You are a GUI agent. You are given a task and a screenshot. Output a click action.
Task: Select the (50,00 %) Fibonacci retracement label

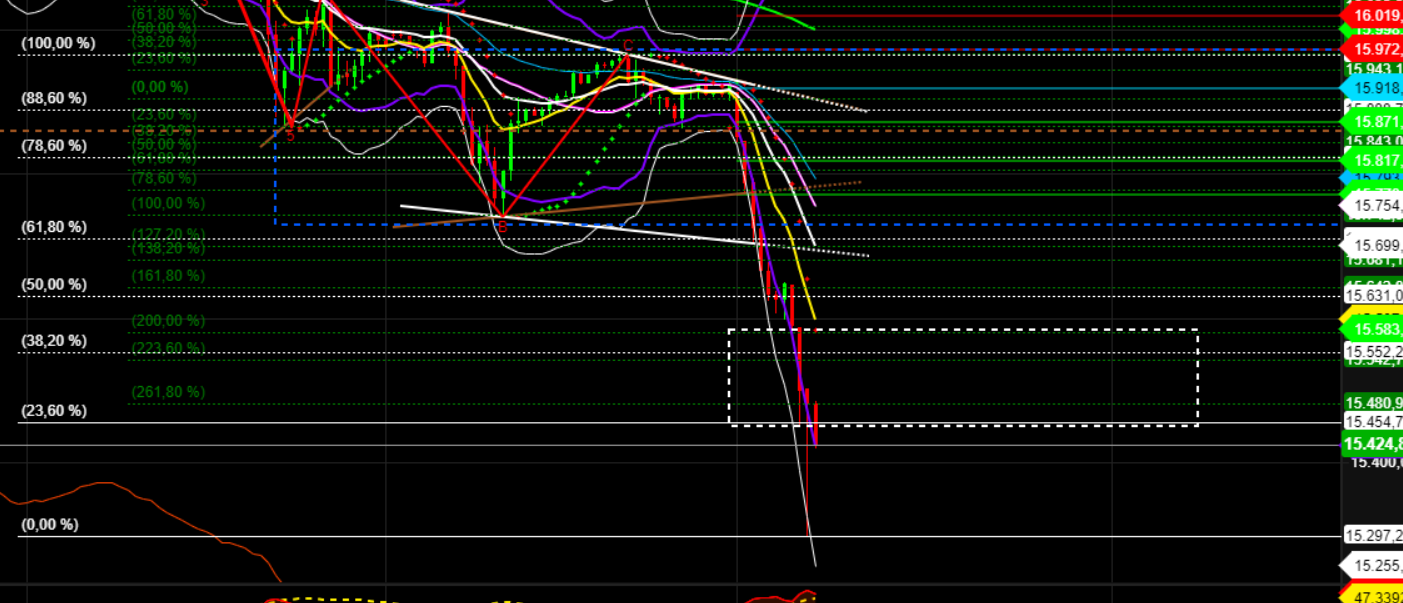(x=55, y=284)
